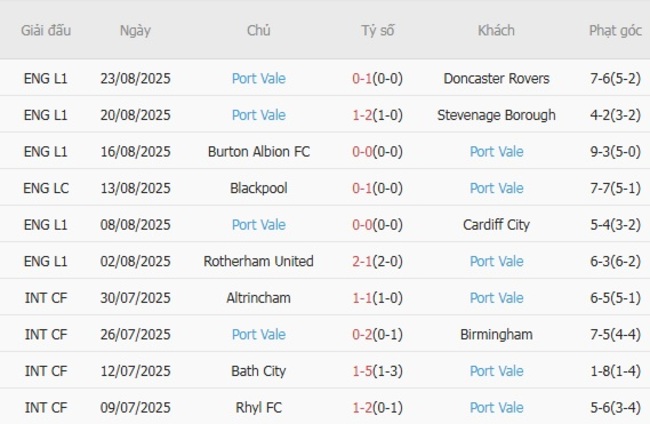Click the 'Phạt góc' column header
Image resolution: width=650 pixels, height=424 pixels.
[x=615, y=30]
